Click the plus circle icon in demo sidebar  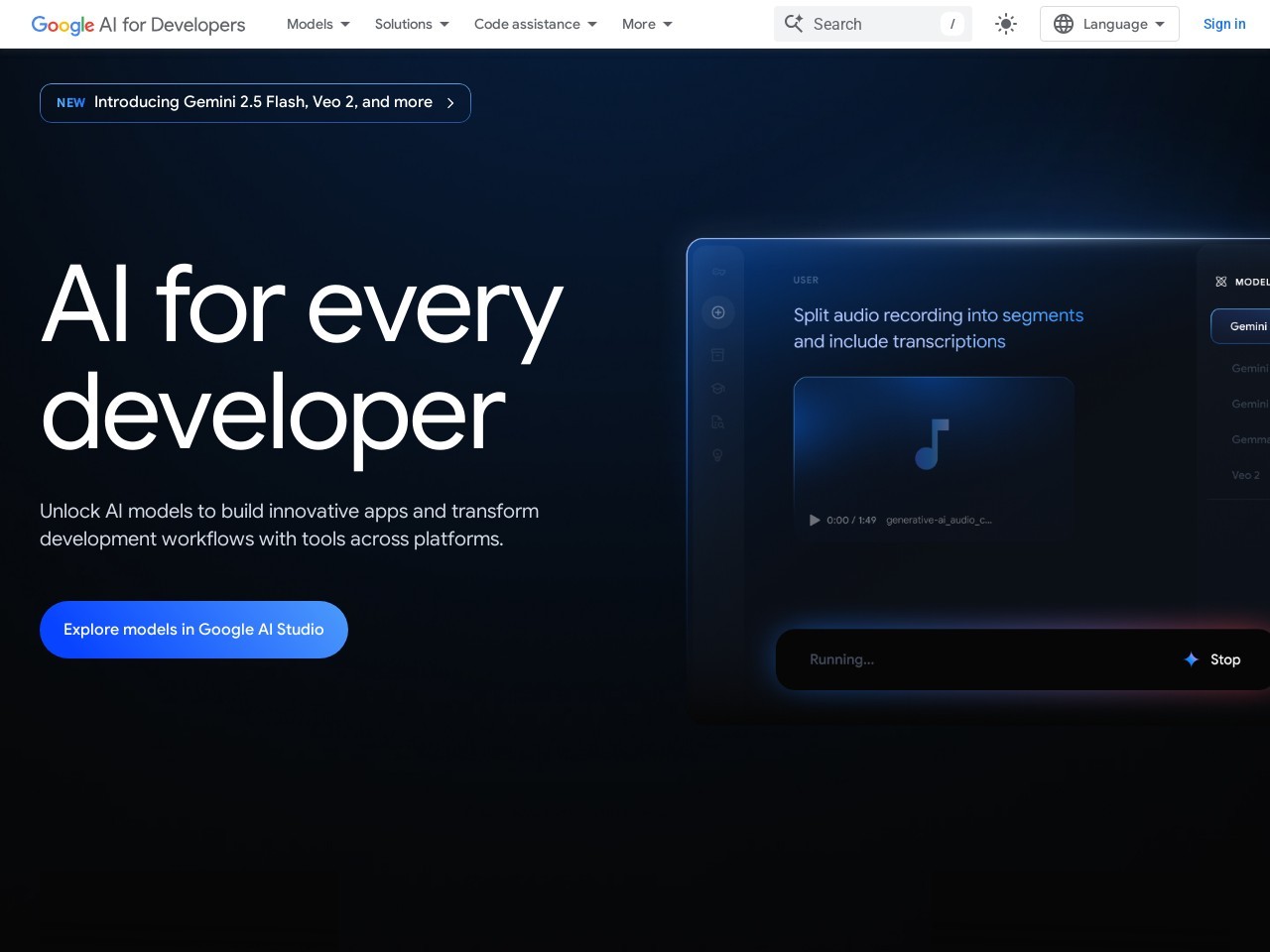point(717,312)
